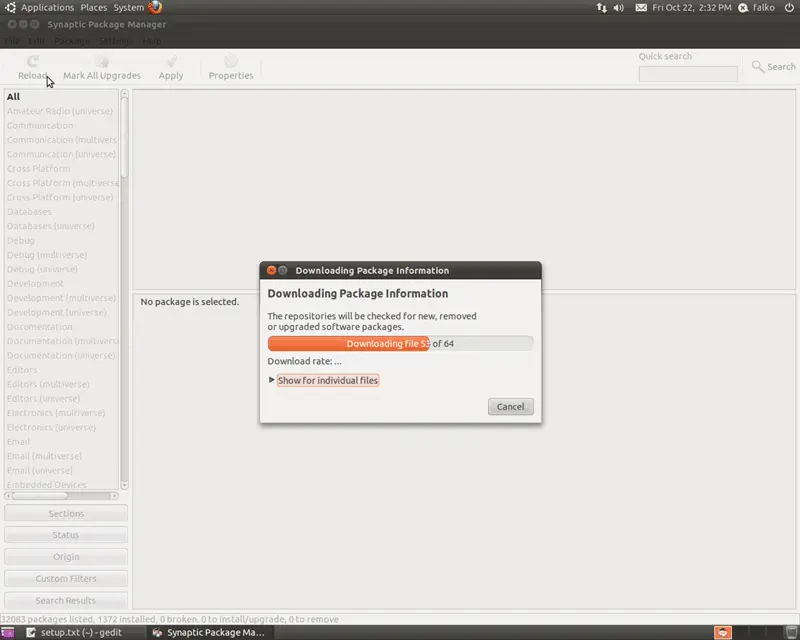Launch Firefox from the top panel
The height and width of the screenshot is (640, 800).
pos(155,7)
